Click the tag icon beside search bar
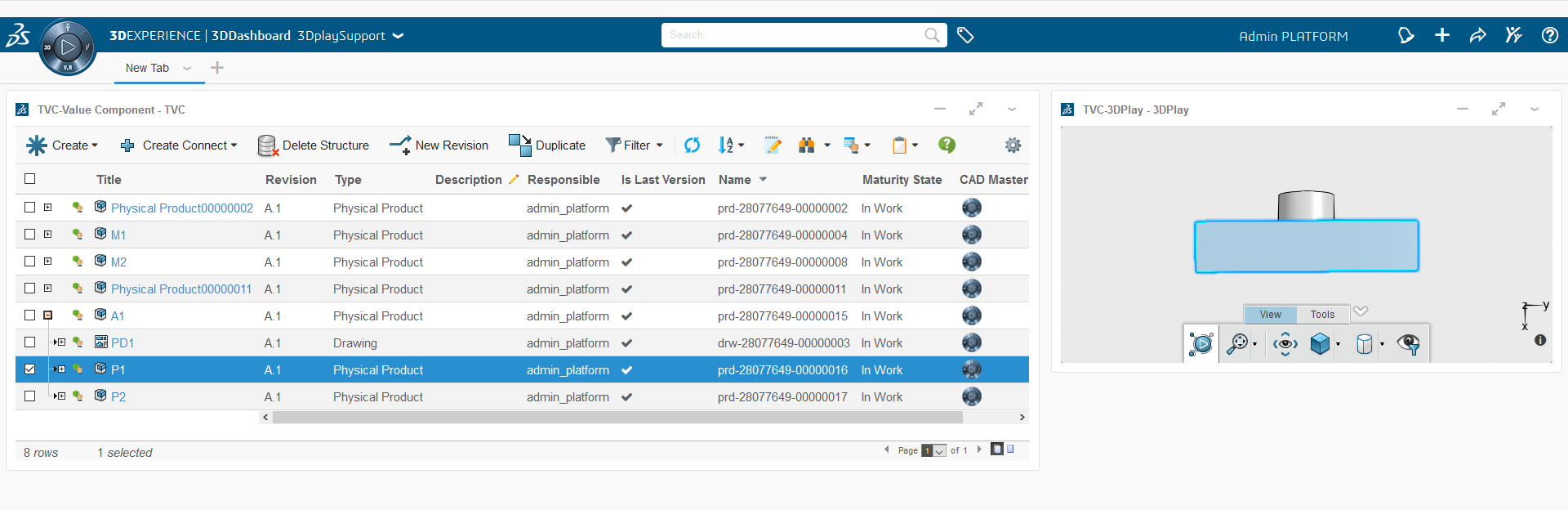Screen dimensions: 1568x510 [965, 35]
